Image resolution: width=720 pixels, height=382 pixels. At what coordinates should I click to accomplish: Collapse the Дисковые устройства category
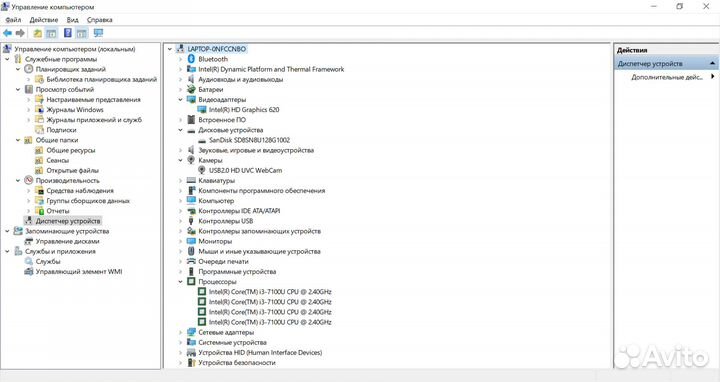(x=180, y=130)
